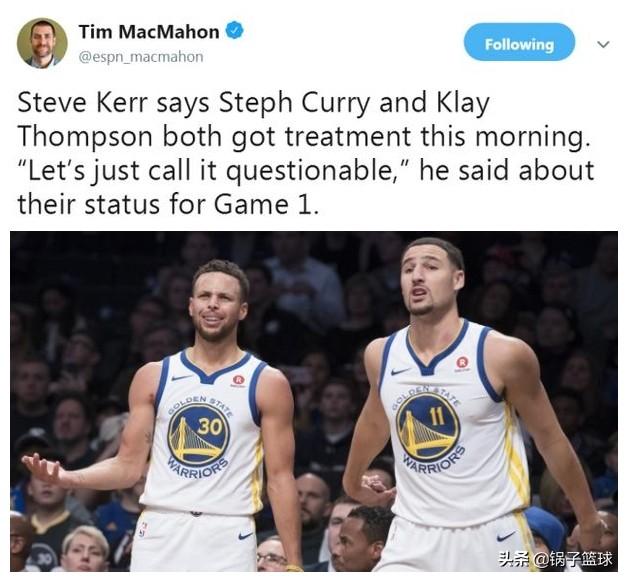The height and width of the screenshot is (582, 628).
Task: Click Nike swoosh on number 11's shorts
Action: (x=506, y=536)
